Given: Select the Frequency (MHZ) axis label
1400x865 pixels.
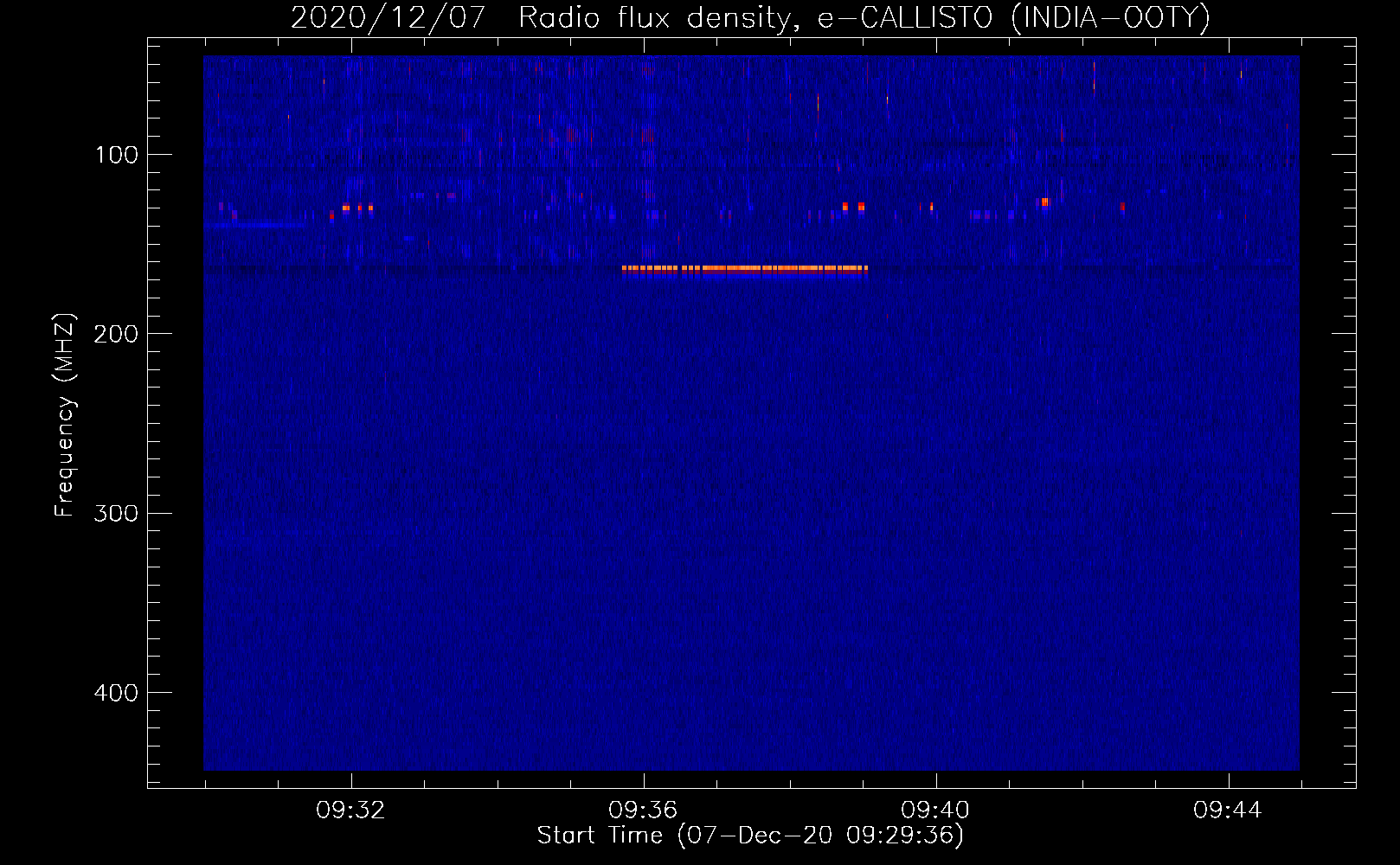Looking at the screenshot, I should click(65, 415).
